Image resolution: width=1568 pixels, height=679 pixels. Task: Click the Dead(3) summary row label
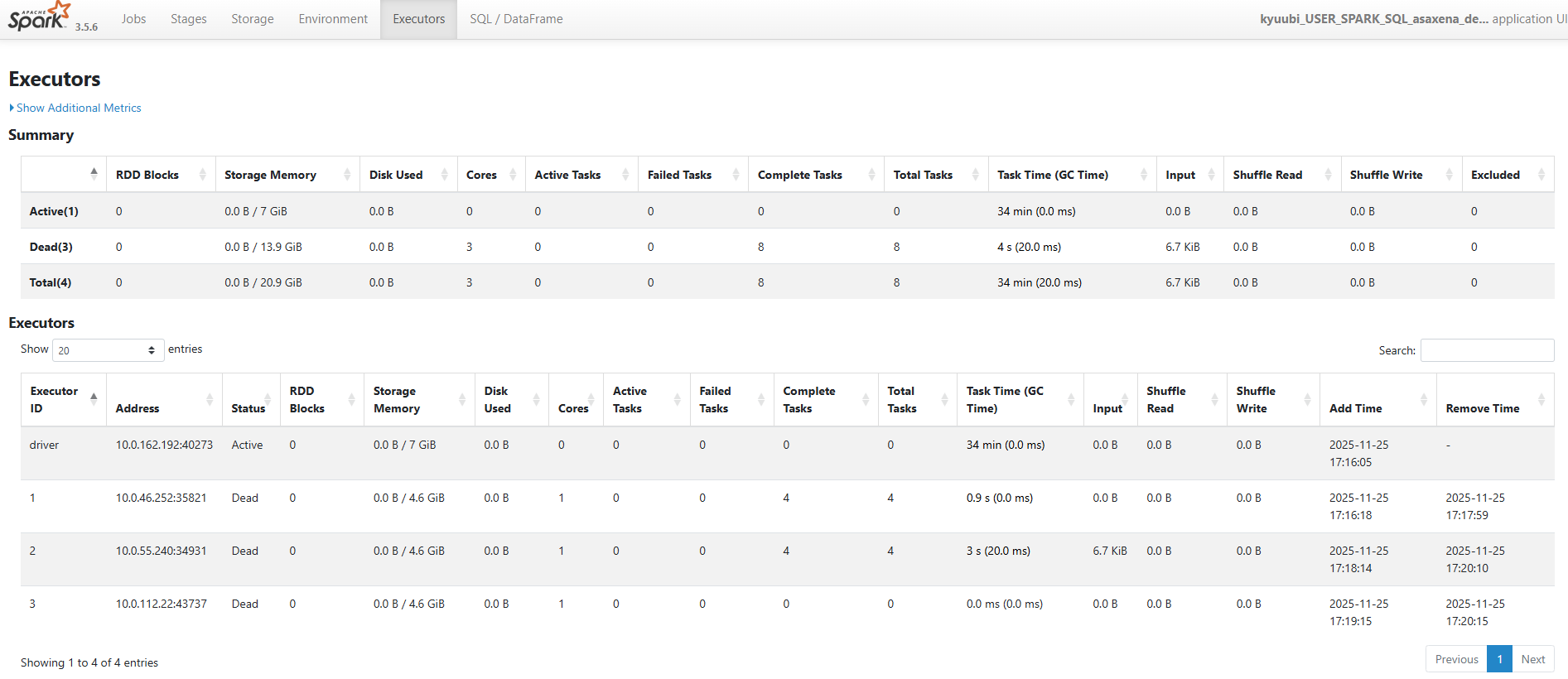pos(51,247)
